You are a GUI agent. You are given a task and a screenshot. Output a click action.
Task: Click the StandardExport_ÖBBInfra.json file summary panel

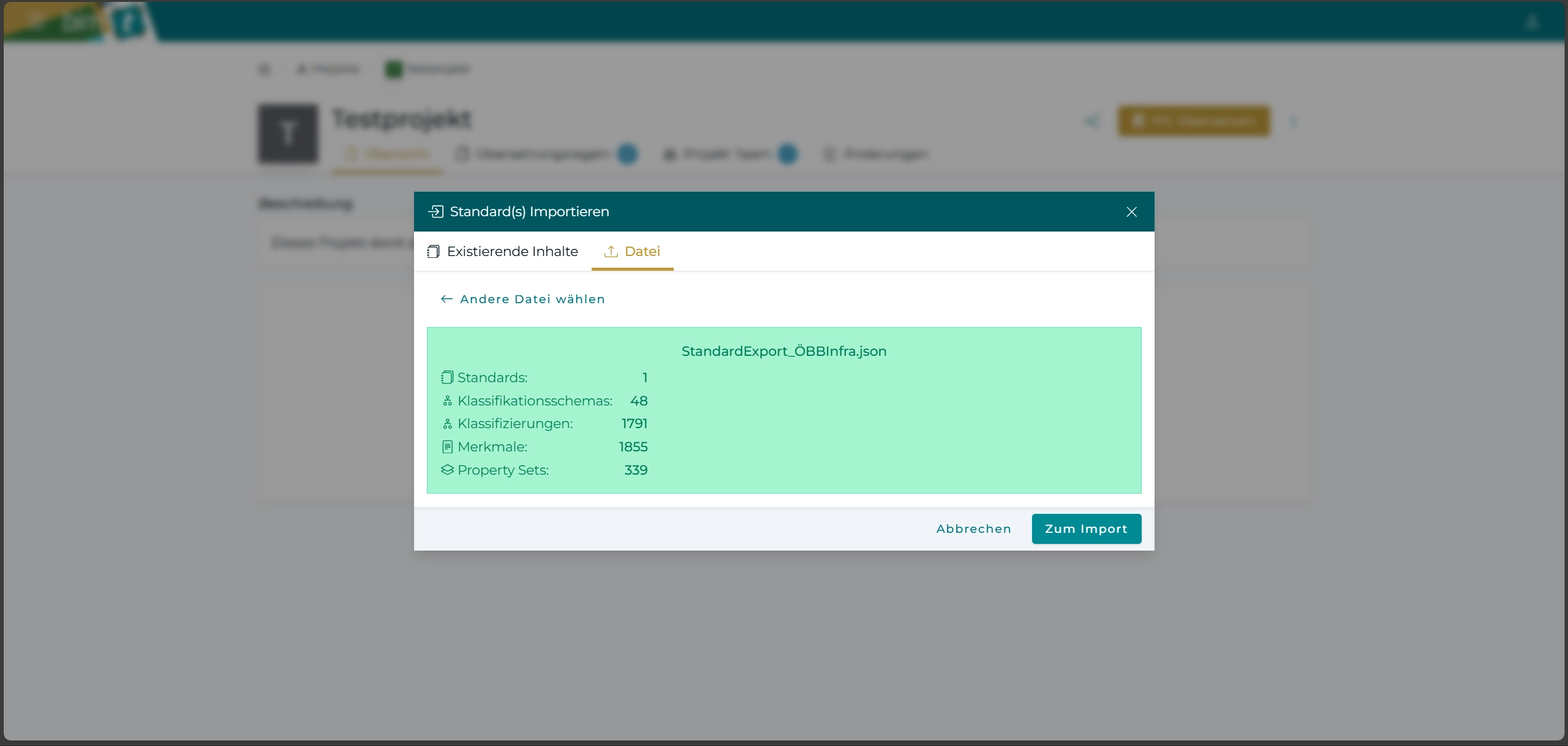click(784, 410)
